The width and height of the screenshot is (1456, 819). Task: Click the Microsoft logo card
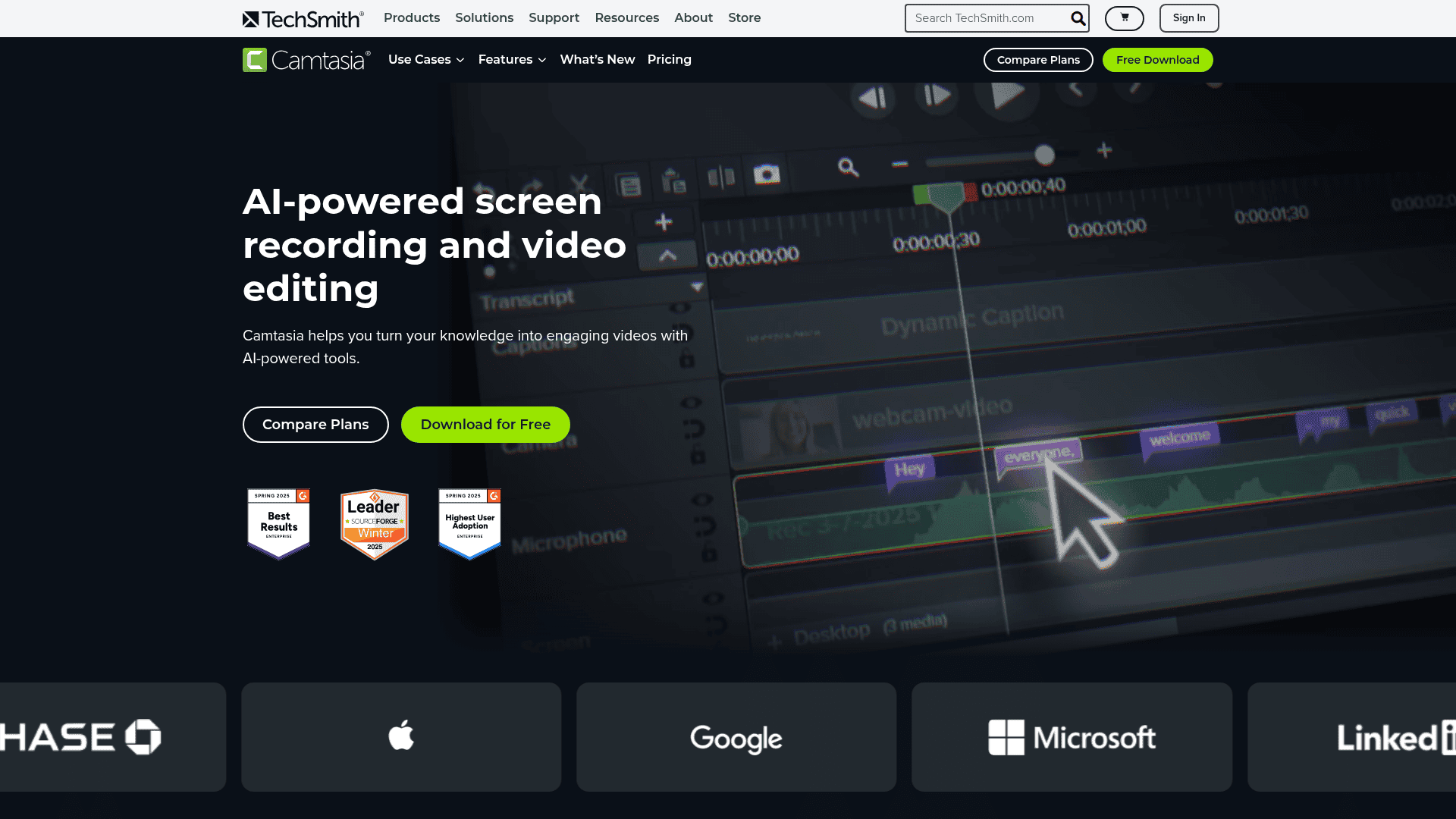1072,736
